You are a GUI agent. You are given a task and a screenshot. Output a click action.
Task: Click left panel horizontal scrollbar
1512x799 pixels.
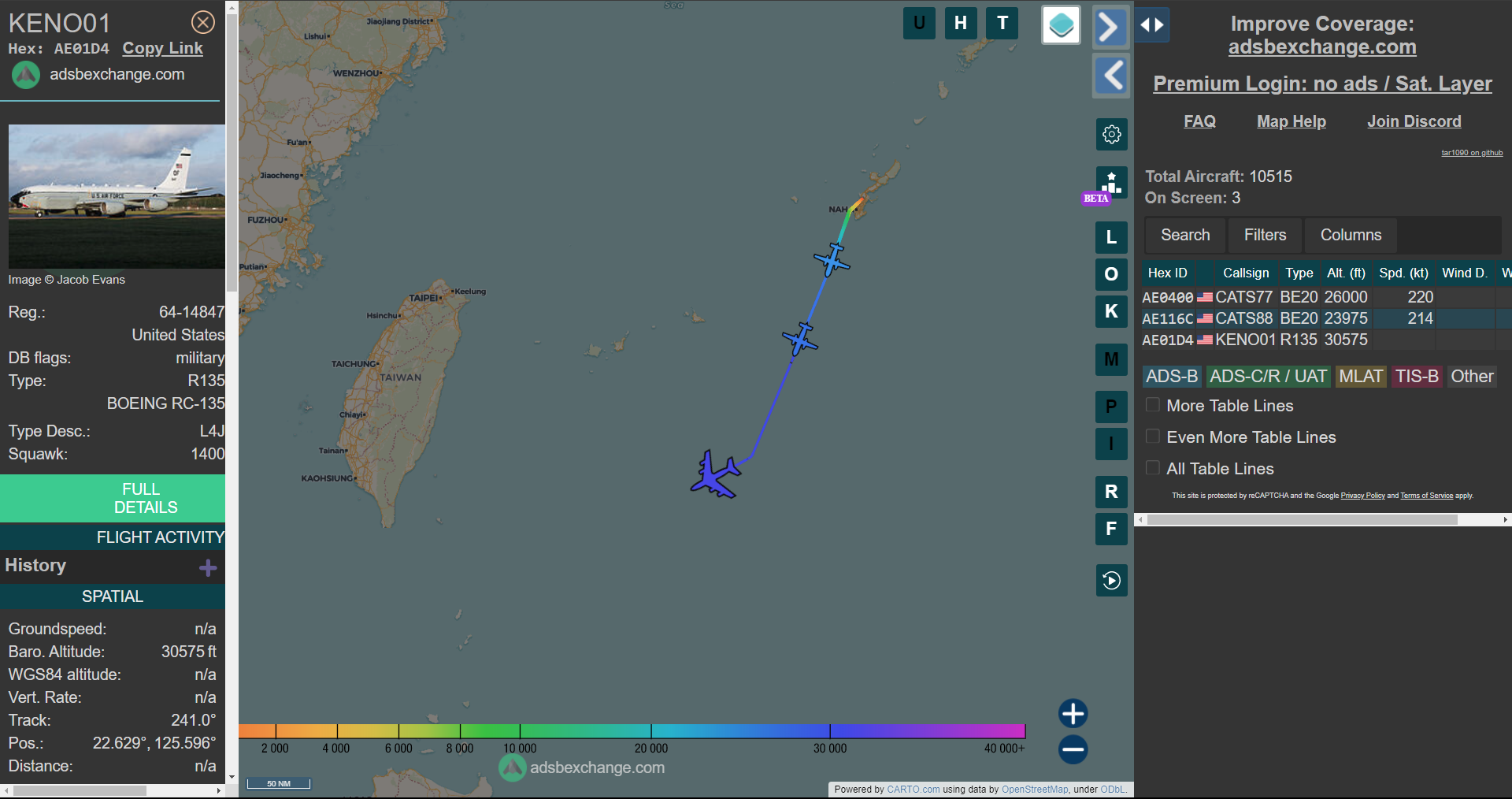[80, 790]
